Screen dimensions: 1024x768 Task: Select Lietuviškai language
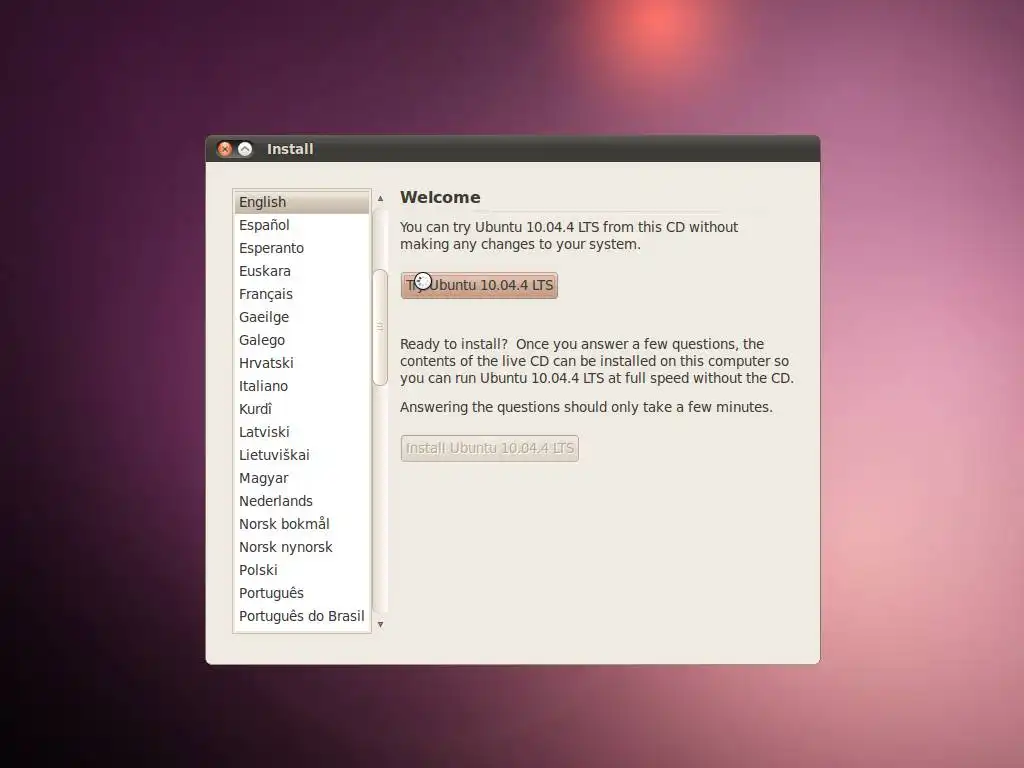click(302, 455)
